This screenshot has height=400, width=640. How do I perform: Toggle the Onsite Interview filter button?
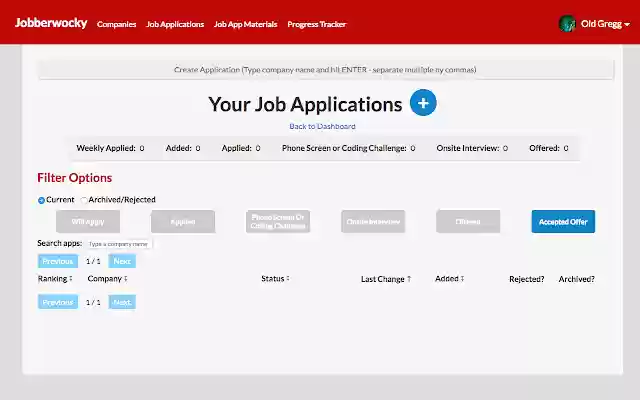click(x=373, y=222)
